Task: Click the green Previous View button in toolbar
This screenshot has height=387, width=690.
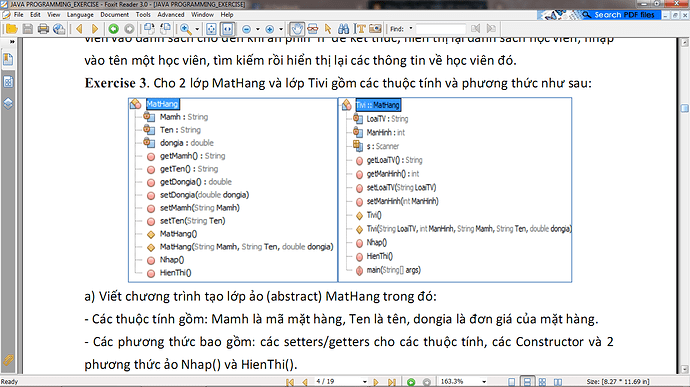Action: click(x=114, y=29)
